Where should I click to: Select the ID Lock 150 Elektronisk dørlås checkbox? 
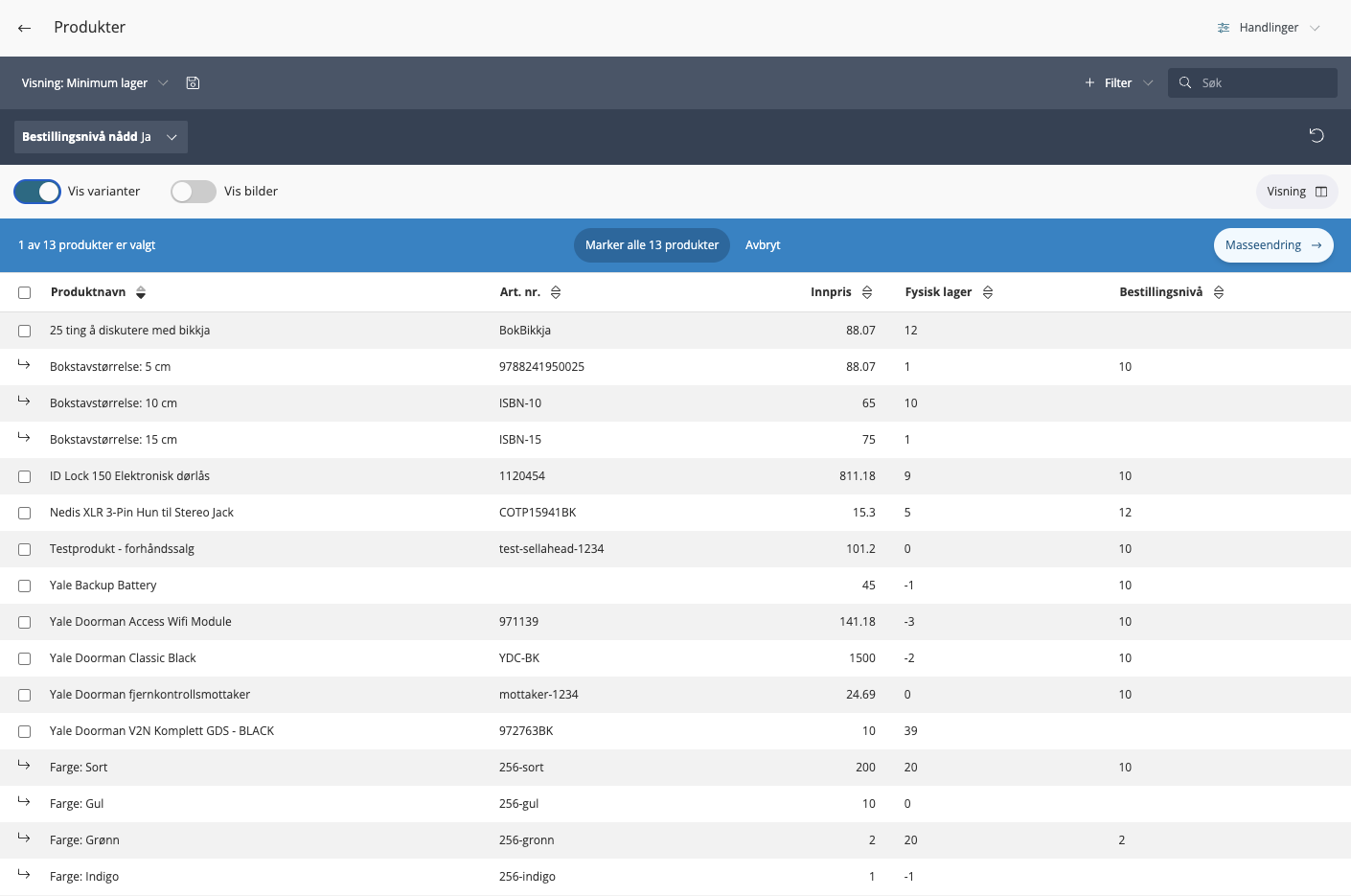coord(25,476)
